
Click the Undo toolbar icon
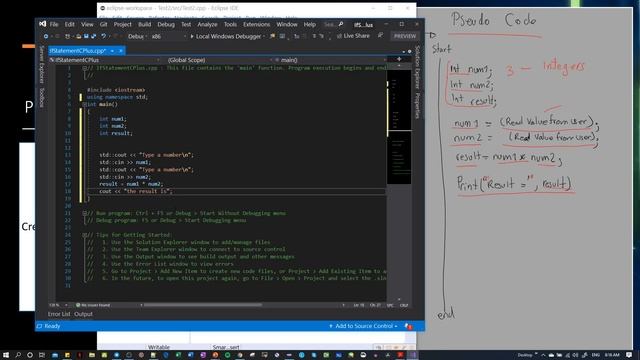click(x=103, y=36)
